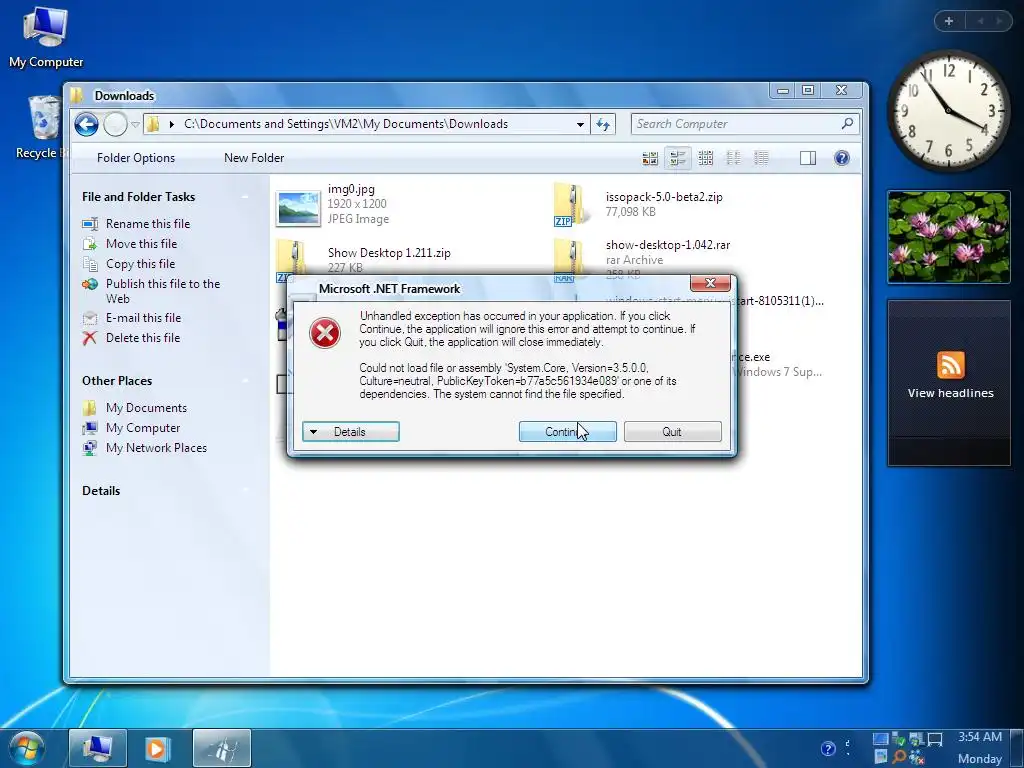
Task: Click the taskbar clock 3:54 AM
Action: 980,737
